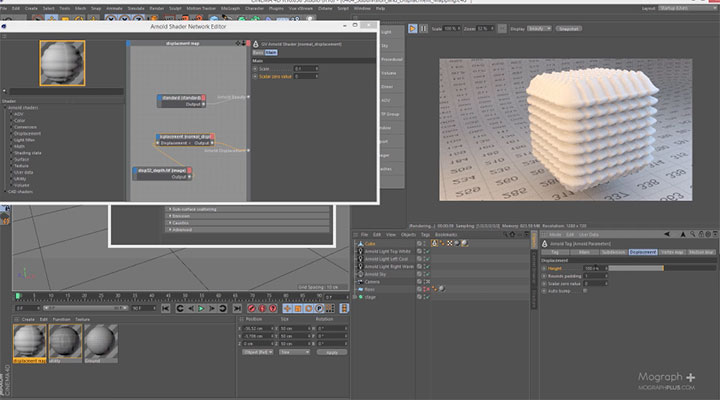Open Texture menu in Material Manager
This screenshot has width=720, height=400.
tap(82, 319)
